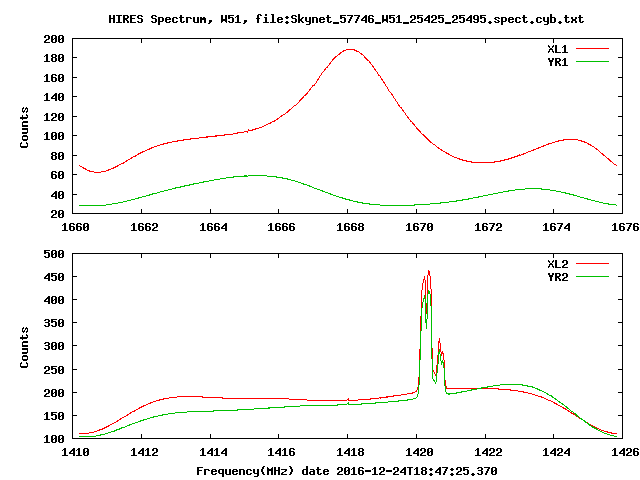Select the XL1 legend label

558,49
